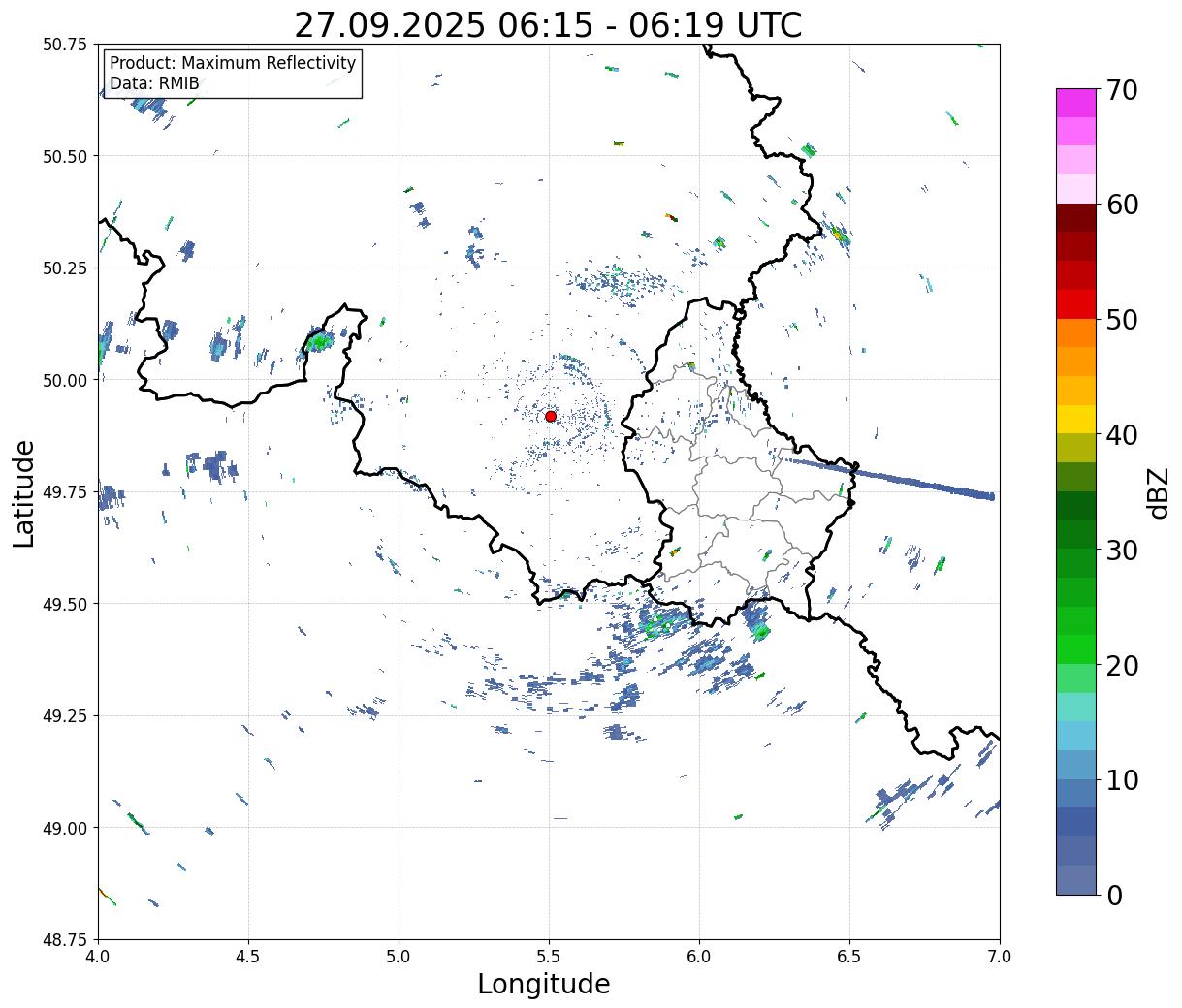Screen dimensions: 1182x1008
Task: Click the 'Data: RMIB' legend line
Action: tap(154, 83)
